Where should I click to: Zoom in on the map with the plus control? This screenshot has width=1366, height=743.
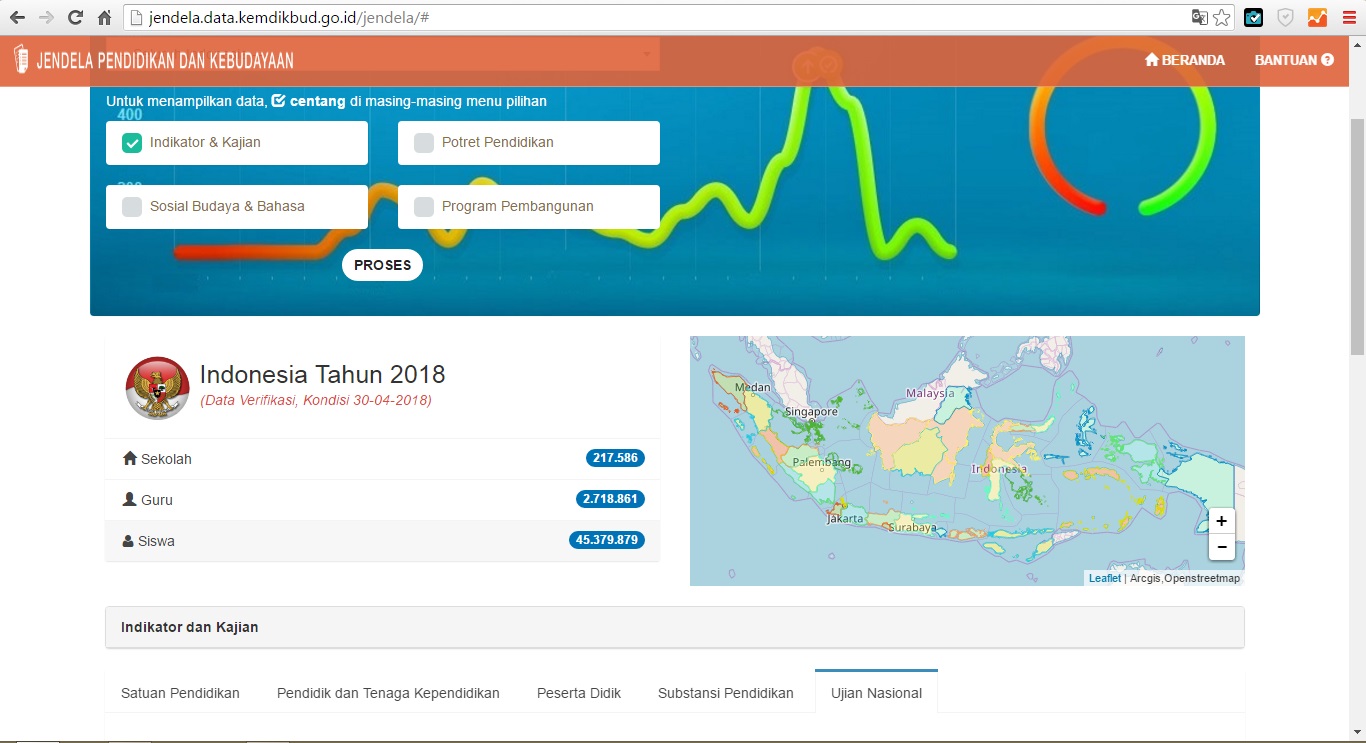click(x=1221, y=520)
